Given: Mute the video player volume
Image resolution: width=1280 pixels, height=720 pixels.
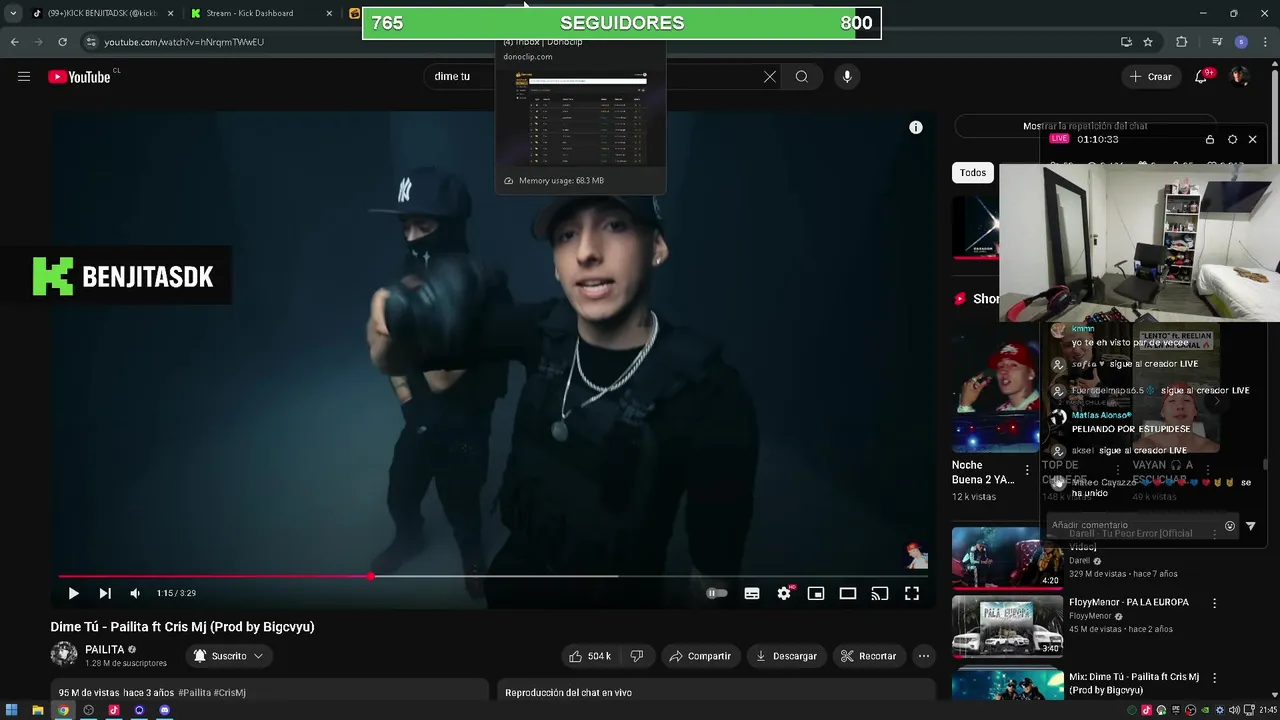Looking at the screenshot, I should click(135, 593).
